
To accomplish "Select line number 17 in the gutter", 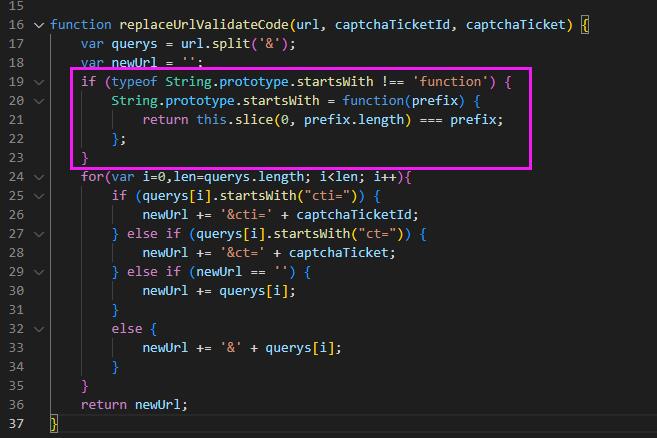I will [15, 43].
